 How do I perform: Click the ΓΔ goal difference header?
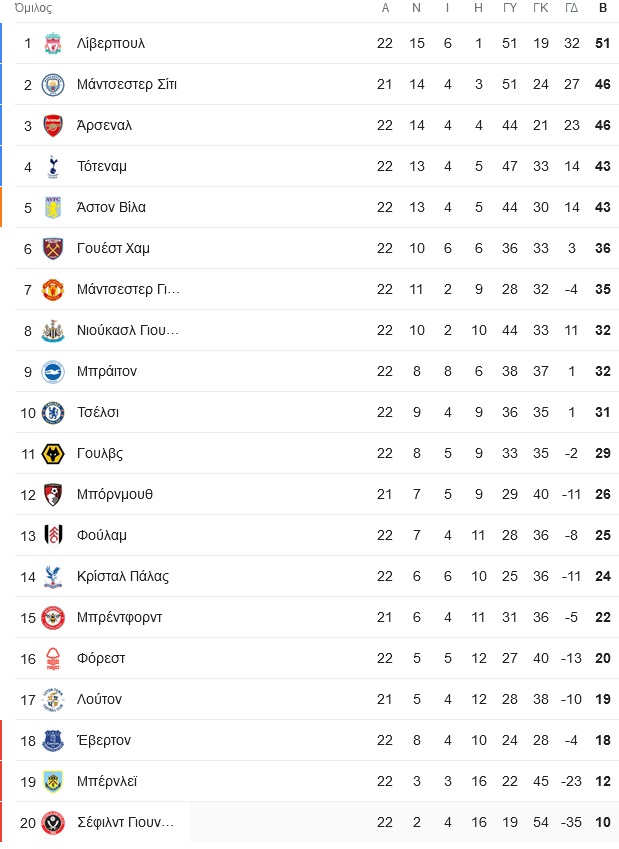click(x=572, y=8)
